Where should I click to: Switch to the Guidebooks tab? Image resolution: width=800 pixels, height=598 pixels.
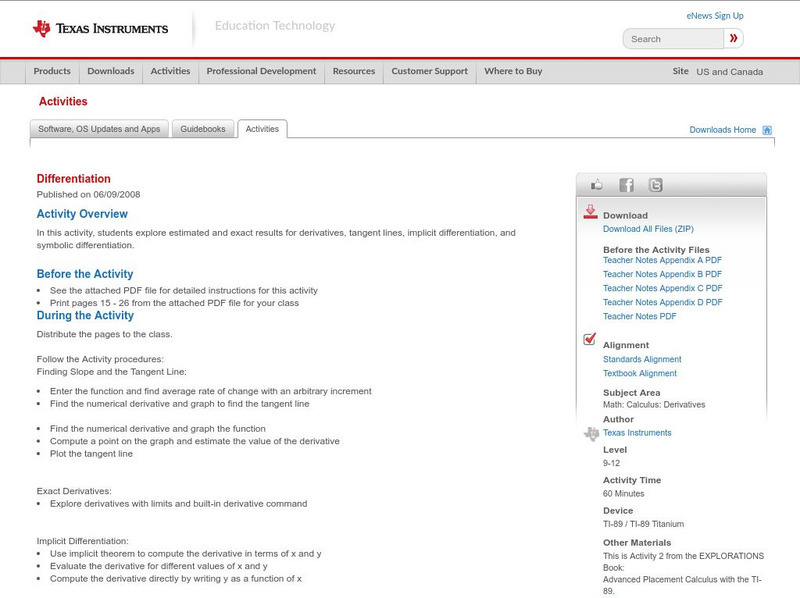click(x=203, y=129)
